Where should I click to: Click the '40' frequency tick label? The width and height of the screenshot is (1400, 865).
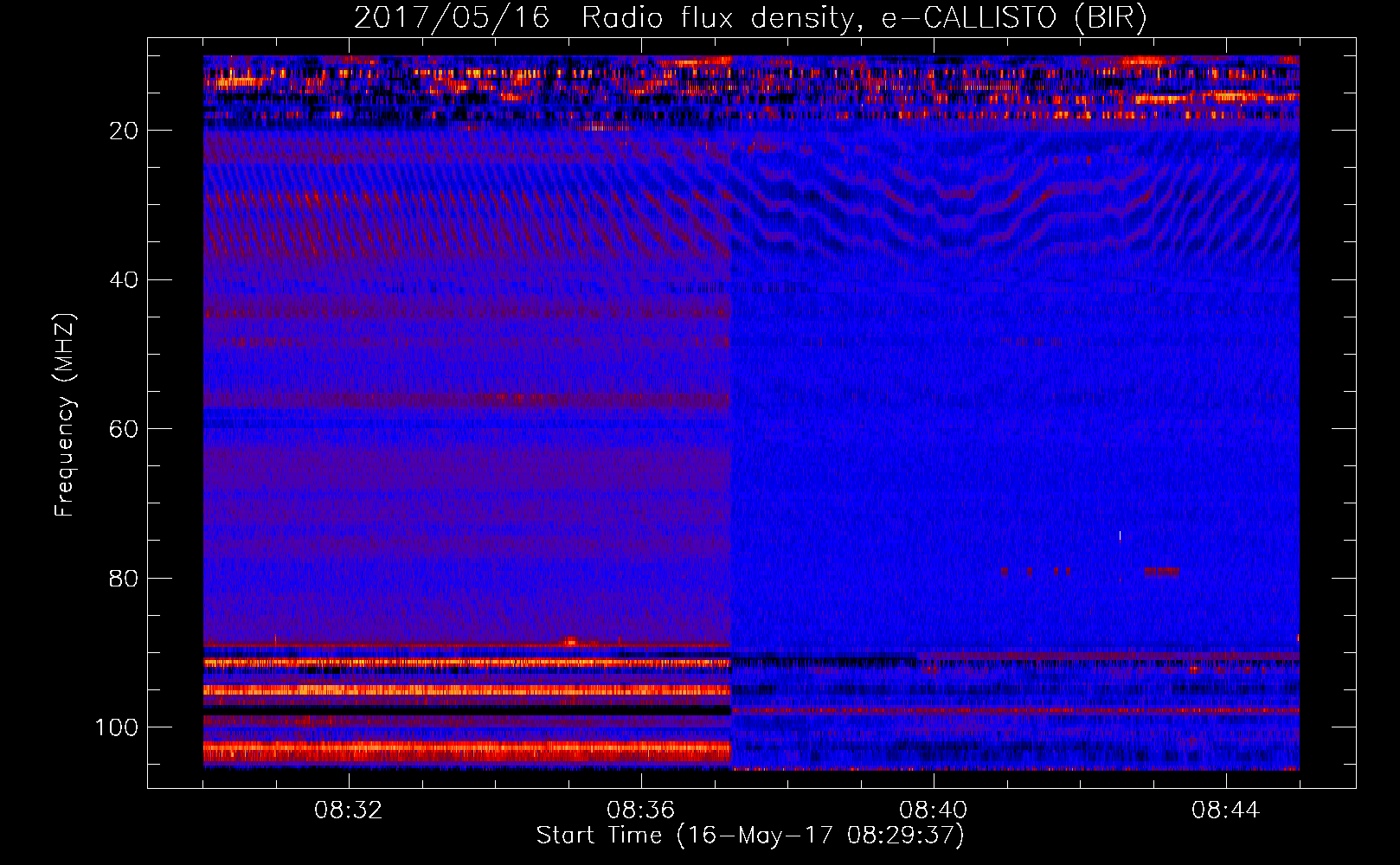pos(125,280)
